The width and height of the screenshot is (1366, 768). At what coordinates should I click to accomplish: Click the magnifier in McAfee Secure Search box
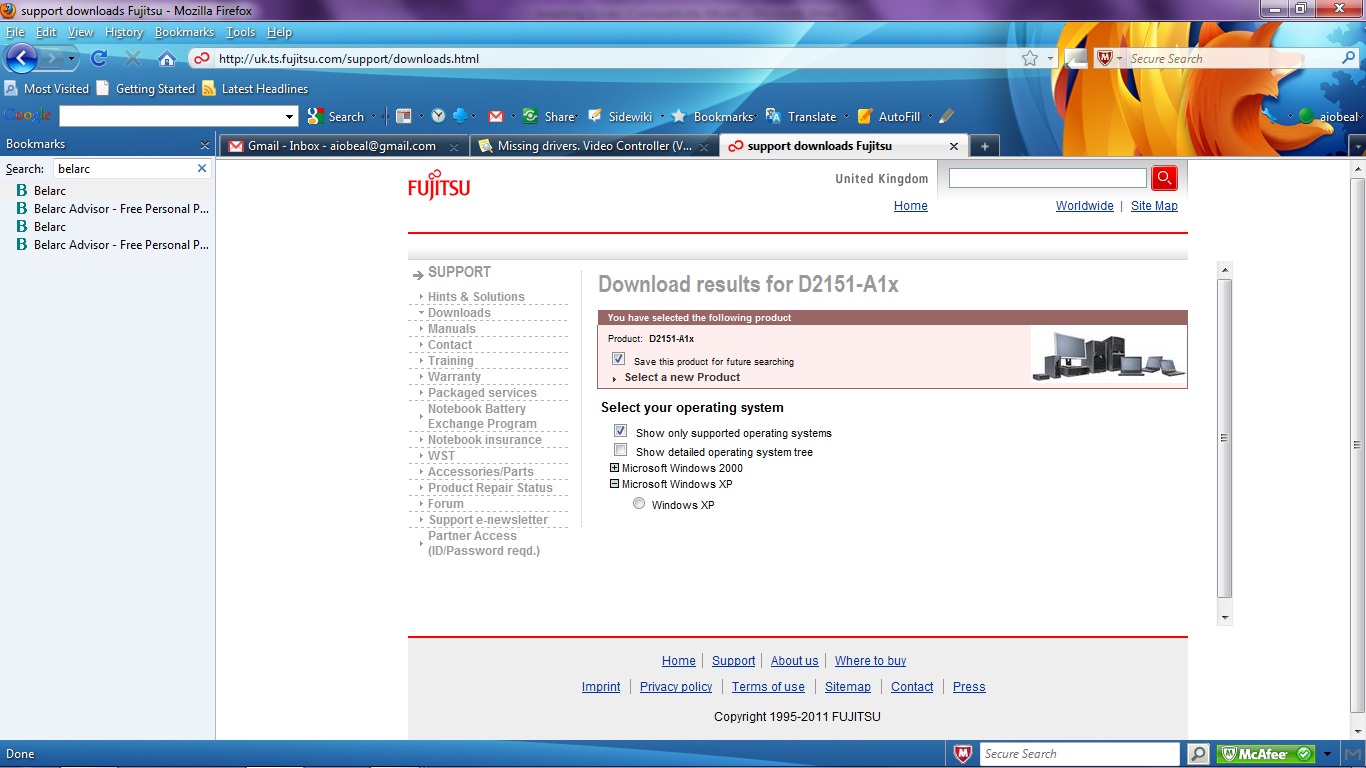tap(1349, 58)
